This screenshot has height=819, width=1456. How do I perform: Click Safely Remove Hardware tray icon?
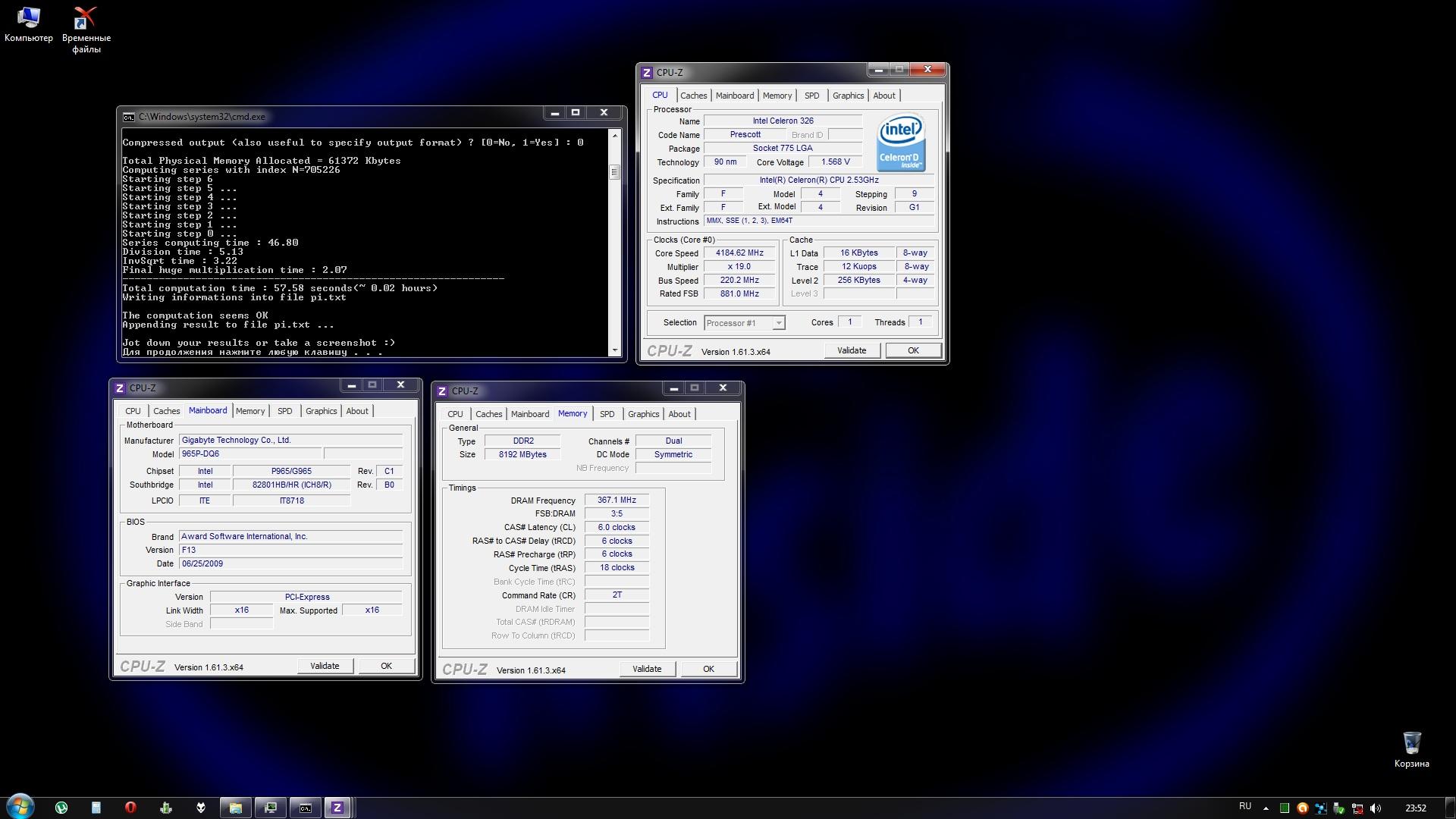click(x=1339, y=808)
